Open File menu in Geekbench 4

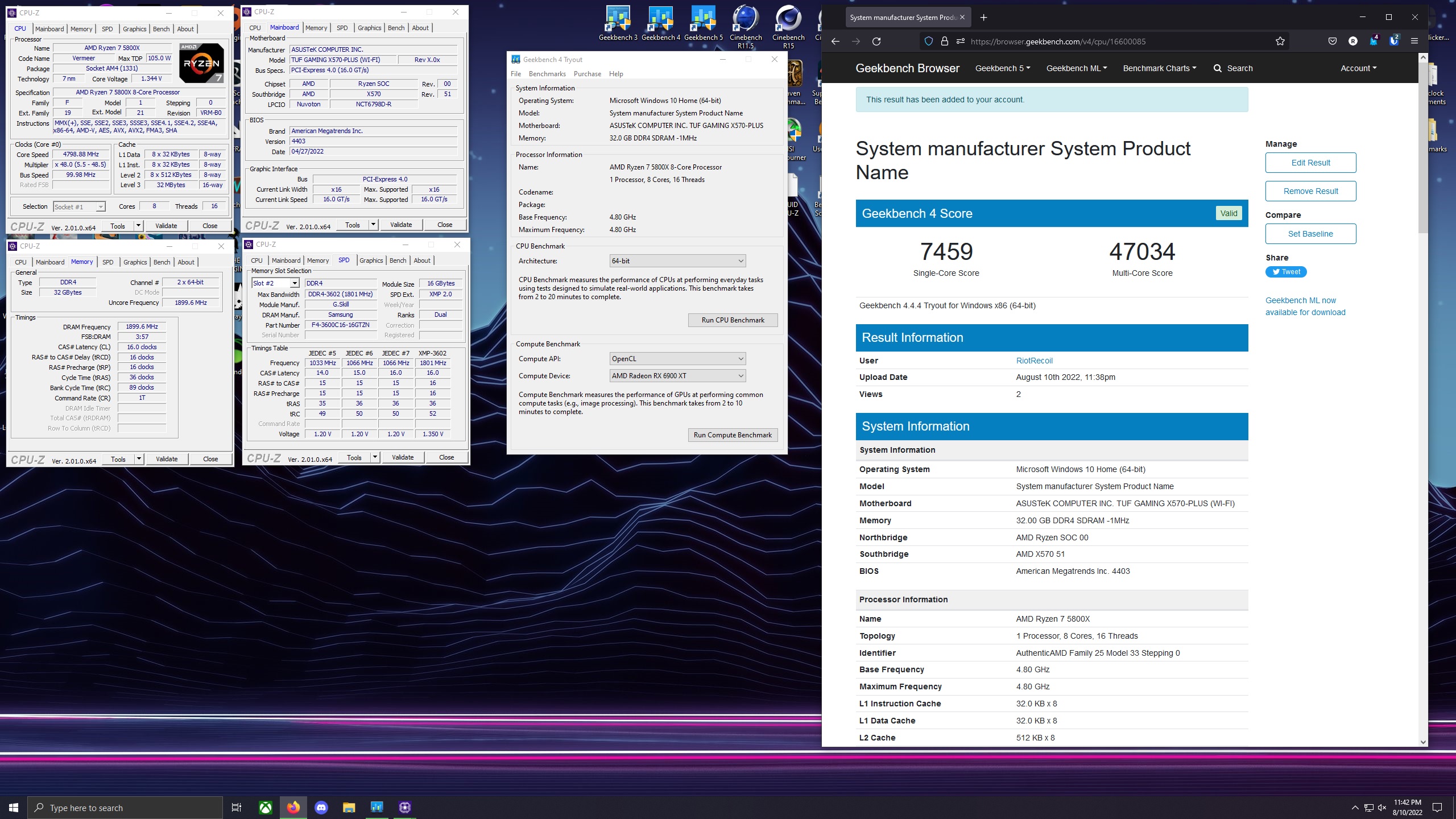coord(516,74)
